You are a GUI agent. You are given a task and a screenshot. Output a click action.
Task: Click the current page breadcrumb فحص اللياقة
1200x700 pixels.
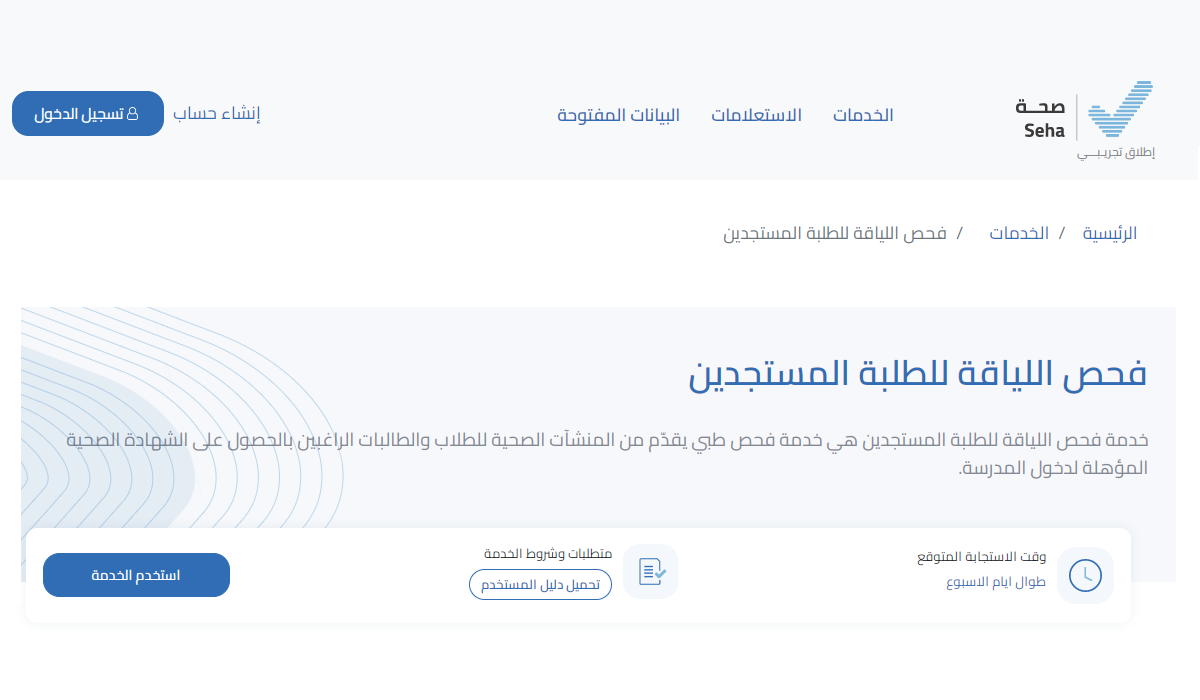(x=835, y=234)
